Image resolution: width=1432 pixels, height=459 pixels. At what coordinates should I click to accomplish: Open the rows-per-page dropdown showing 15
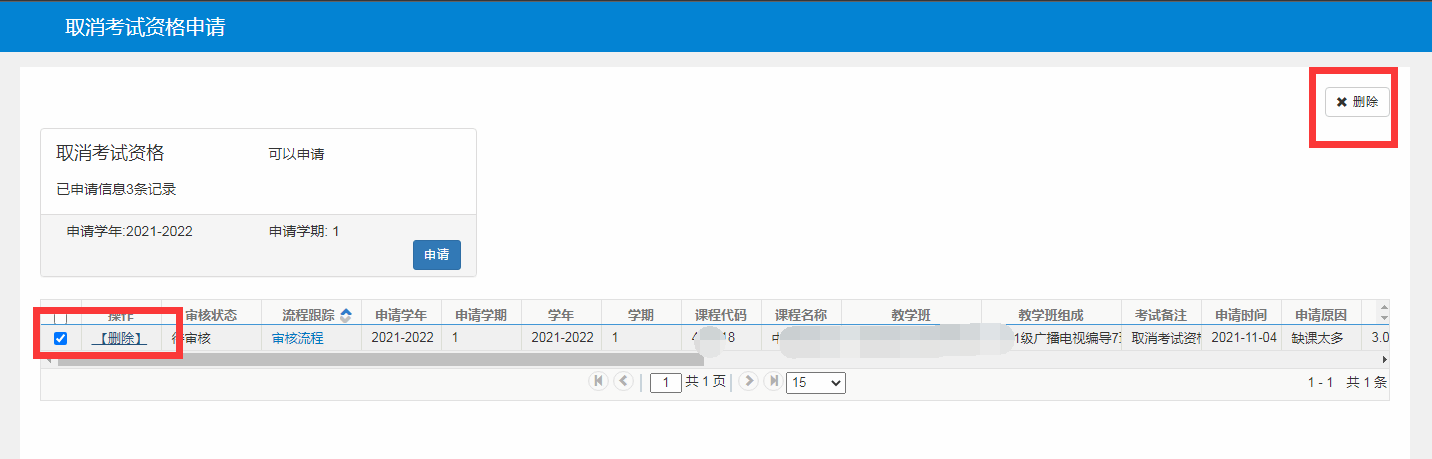coord(815,382)
